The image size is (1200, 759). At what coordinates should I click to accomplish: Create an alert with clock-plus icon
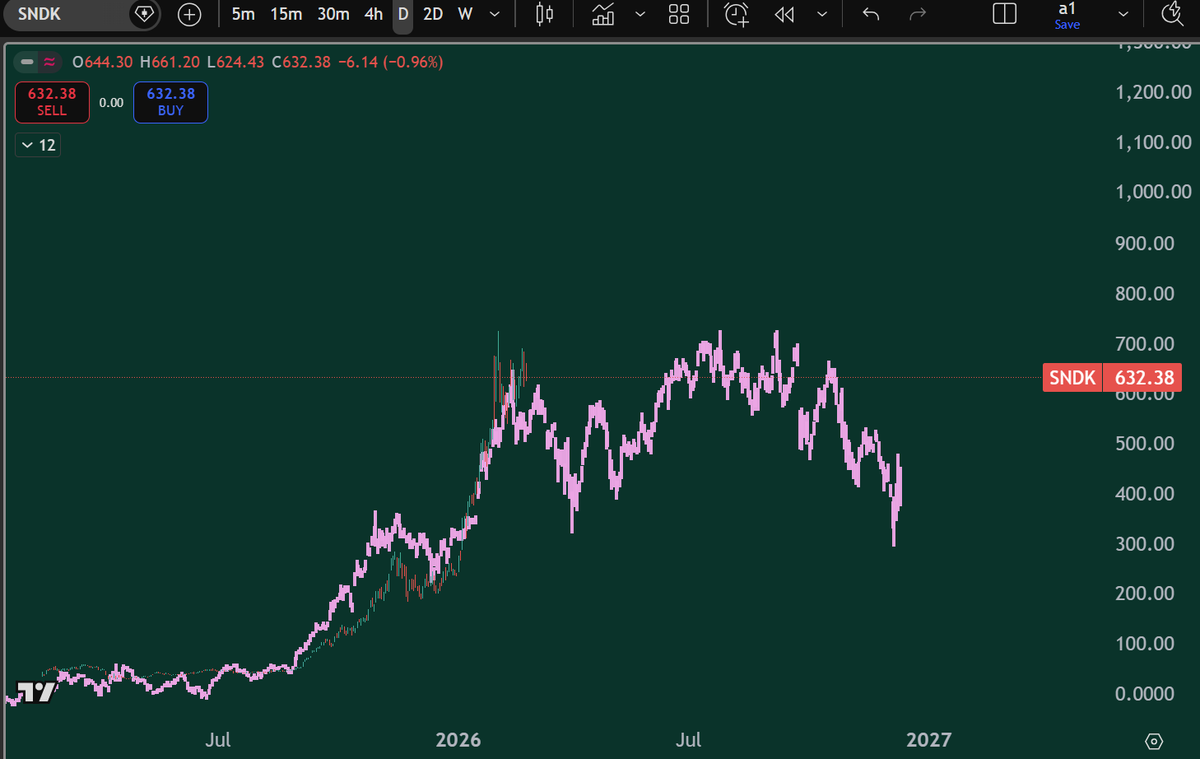coord(737,14)
